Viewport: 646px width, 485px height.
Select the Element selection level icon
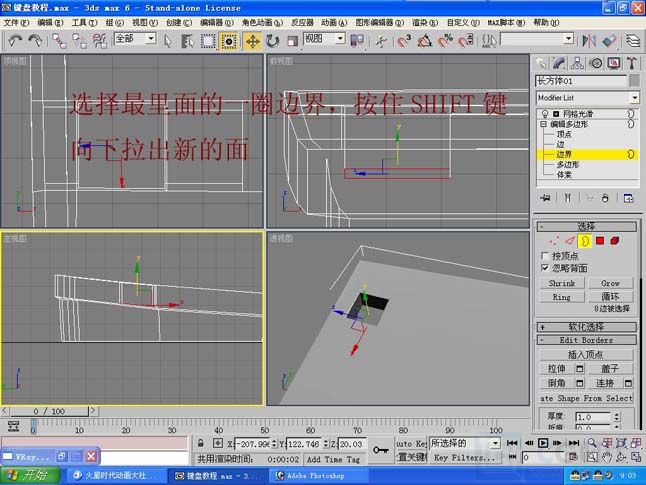click(x=615, y=241)
